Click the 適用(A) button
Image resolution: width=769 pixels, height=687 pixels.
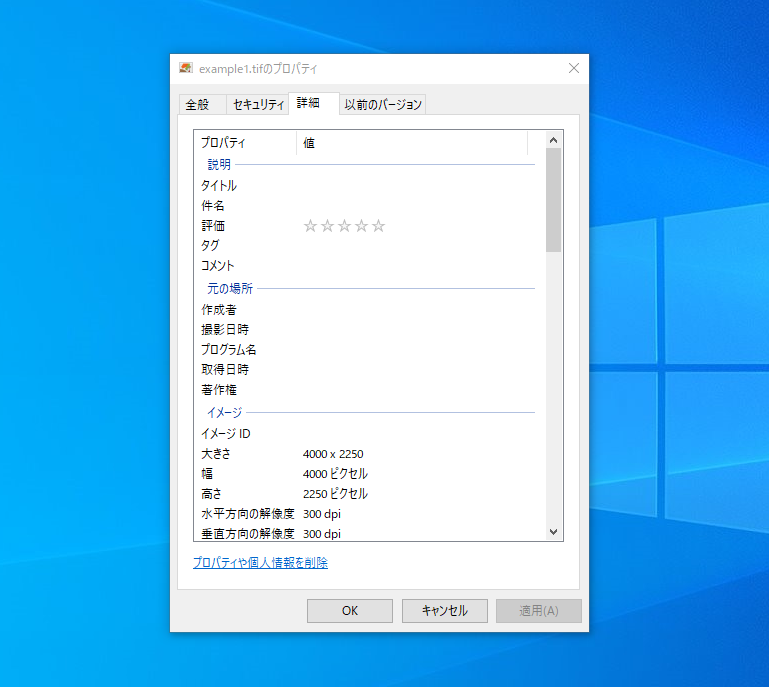tap(539, 611)
